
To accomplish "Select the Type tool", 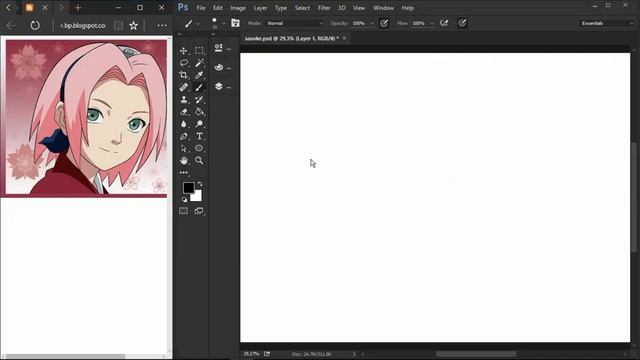I will (199, 136).
